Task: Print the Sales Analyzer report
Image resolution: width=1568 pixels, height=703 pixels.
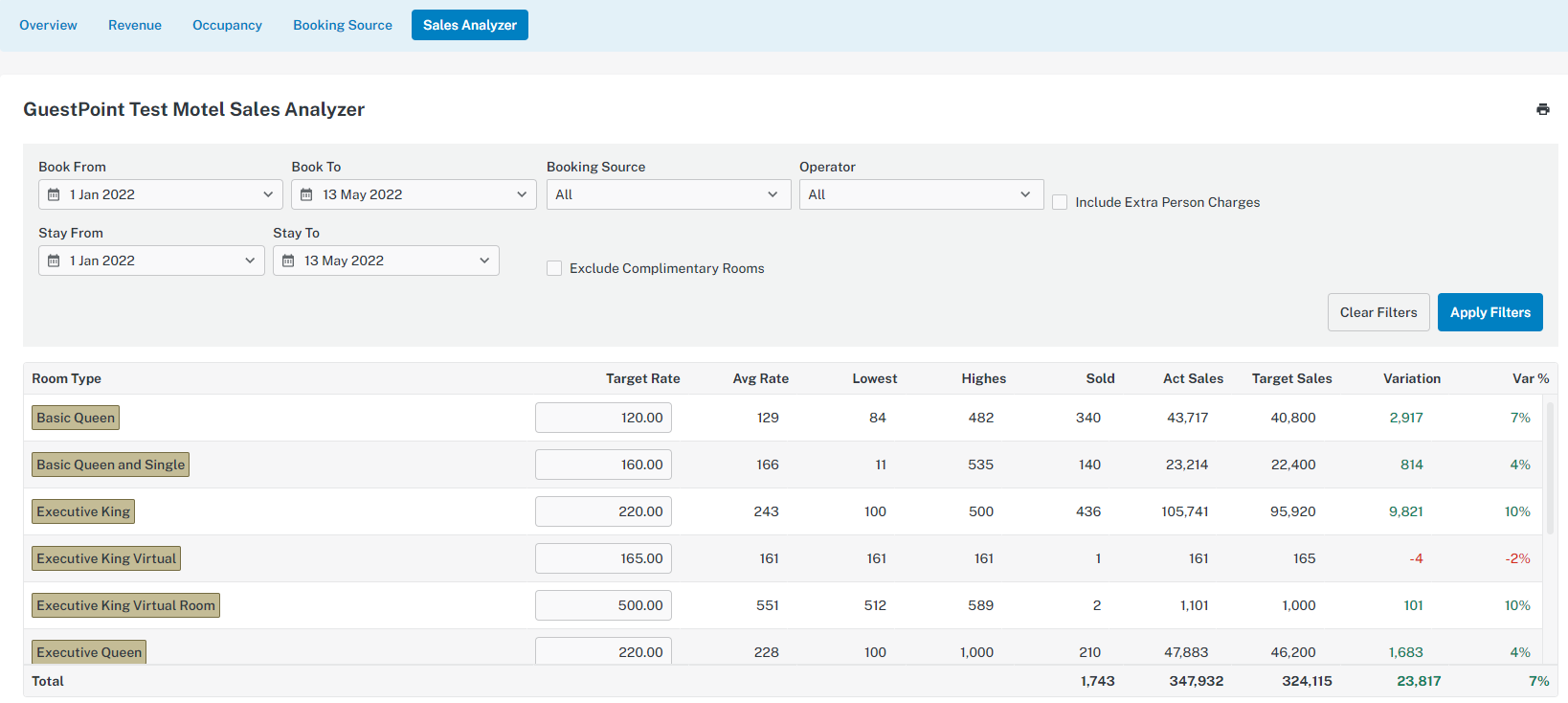Action: coord(1542,109)
